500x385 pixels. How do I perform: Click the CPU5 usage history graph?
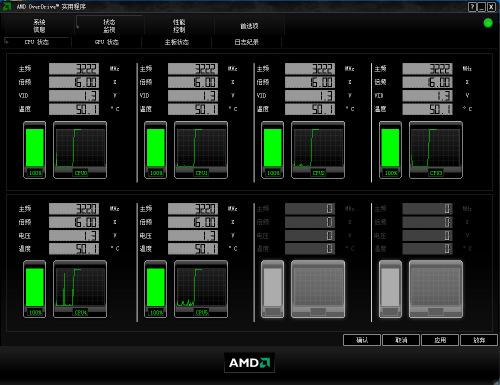[x=201, y=289]
